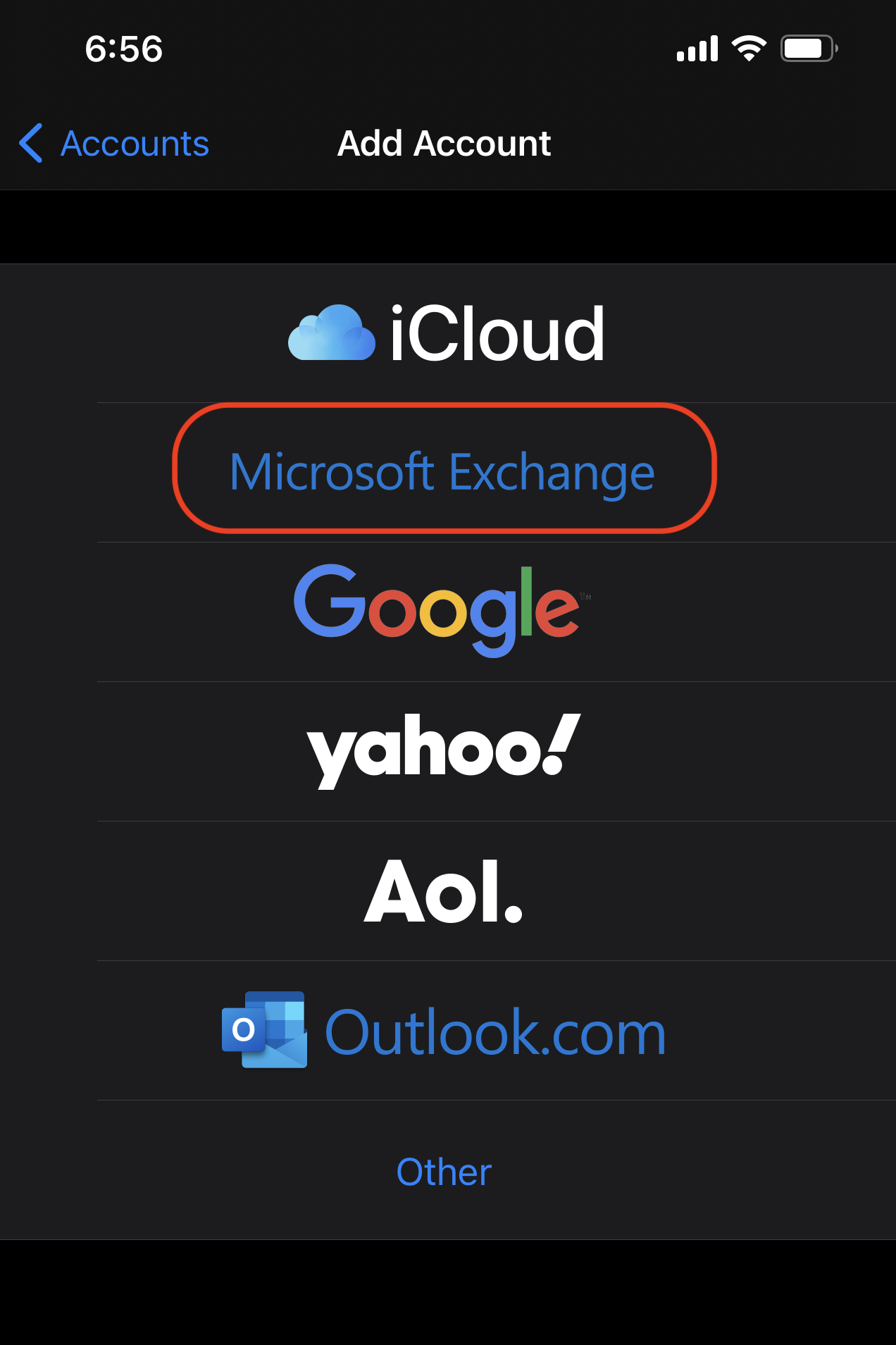Open the Other account setup option
The height and width of the screenshot is (1345, 896).
click(x=442, y=1172)
